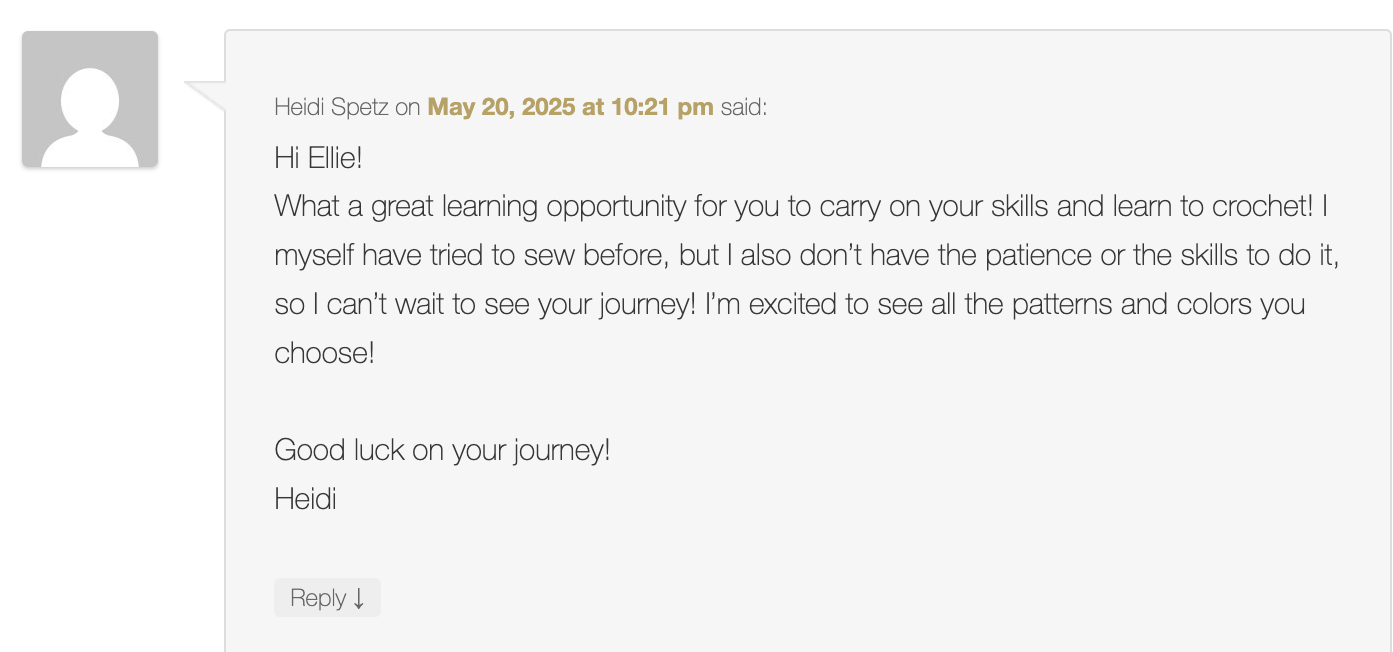Click the gray default avatar image
1393x652 pixels.
click(x=90, y=99)
